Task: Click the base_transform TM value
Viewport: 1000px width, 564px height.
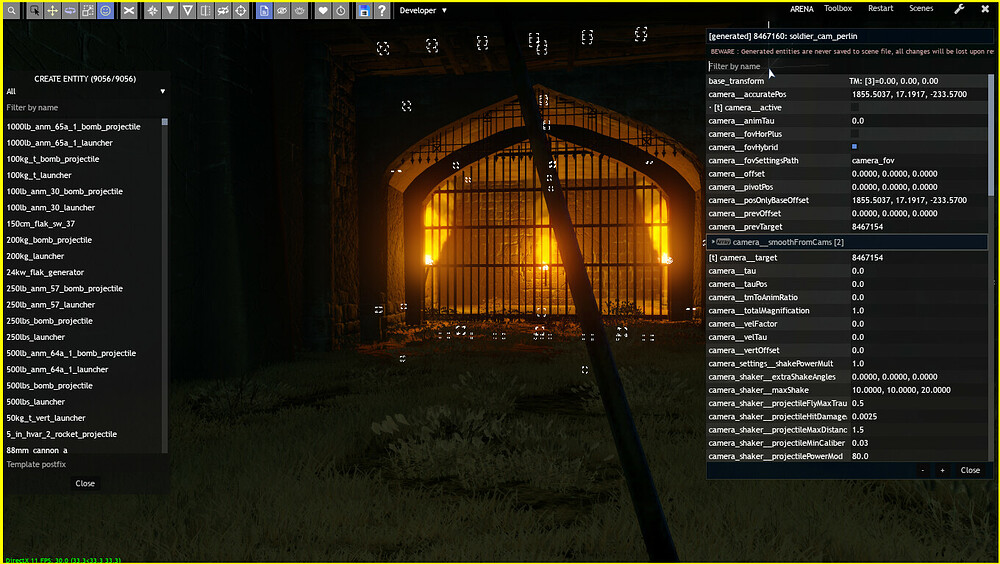Action: tap(893, 81)
